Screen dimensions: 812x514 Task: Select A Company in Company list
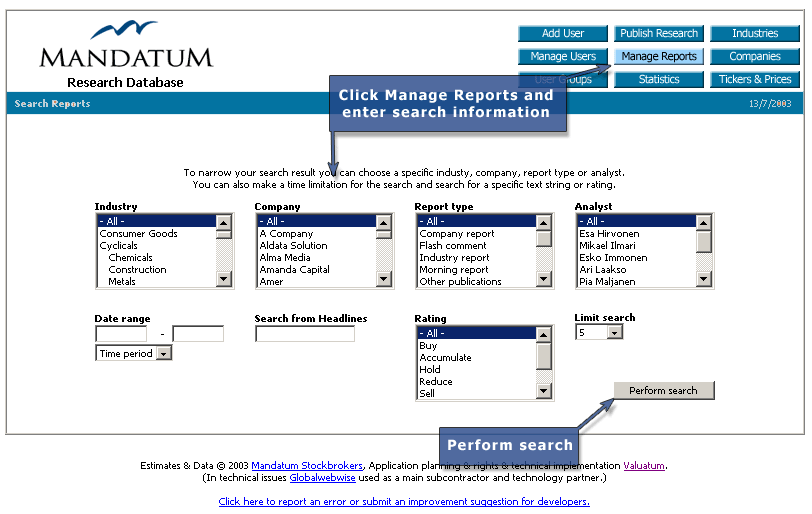[317, 233]
